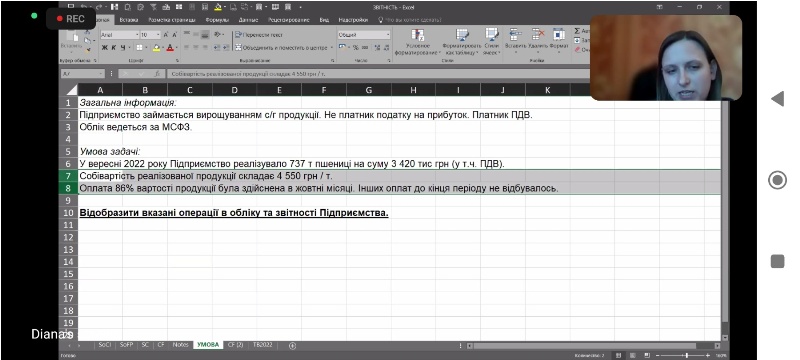Image resolution: width=800 pixels, height=360 pixels.
Task: Open the SoCI sheet tab
Action: point(104,345)
